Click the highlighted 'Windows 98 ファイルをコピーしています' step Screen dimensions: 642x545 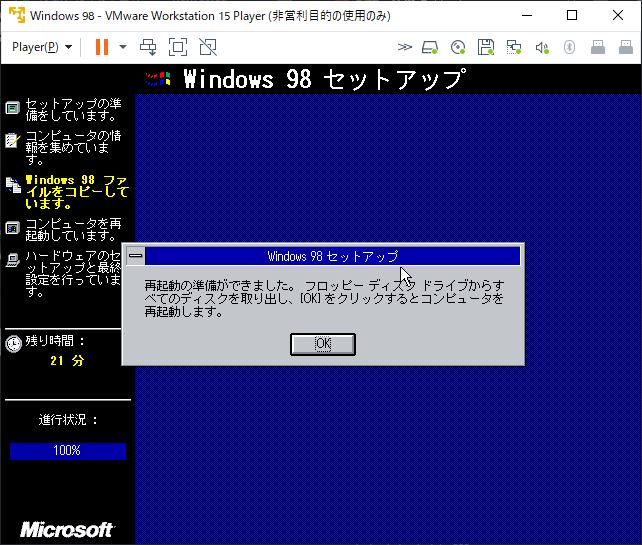pos(77,191)
